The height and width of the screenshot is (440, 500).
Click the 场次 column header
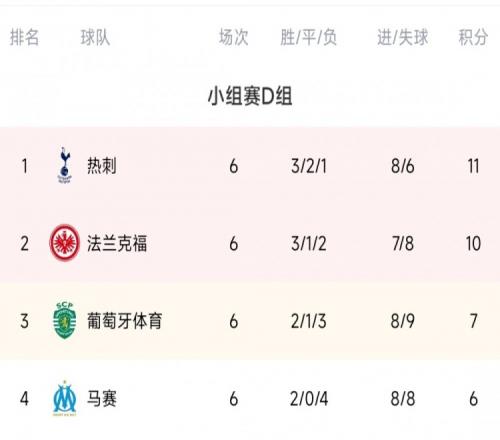234,37
